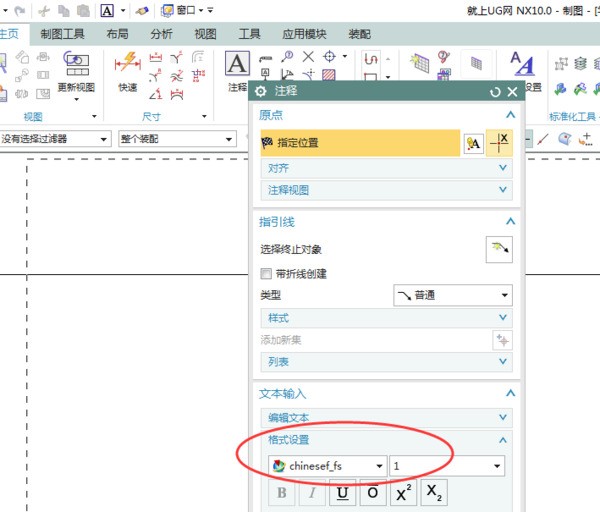Apply superscript formatting button
Image resolution: width=600 pixels, height=512 pixels.
point(402,492)
